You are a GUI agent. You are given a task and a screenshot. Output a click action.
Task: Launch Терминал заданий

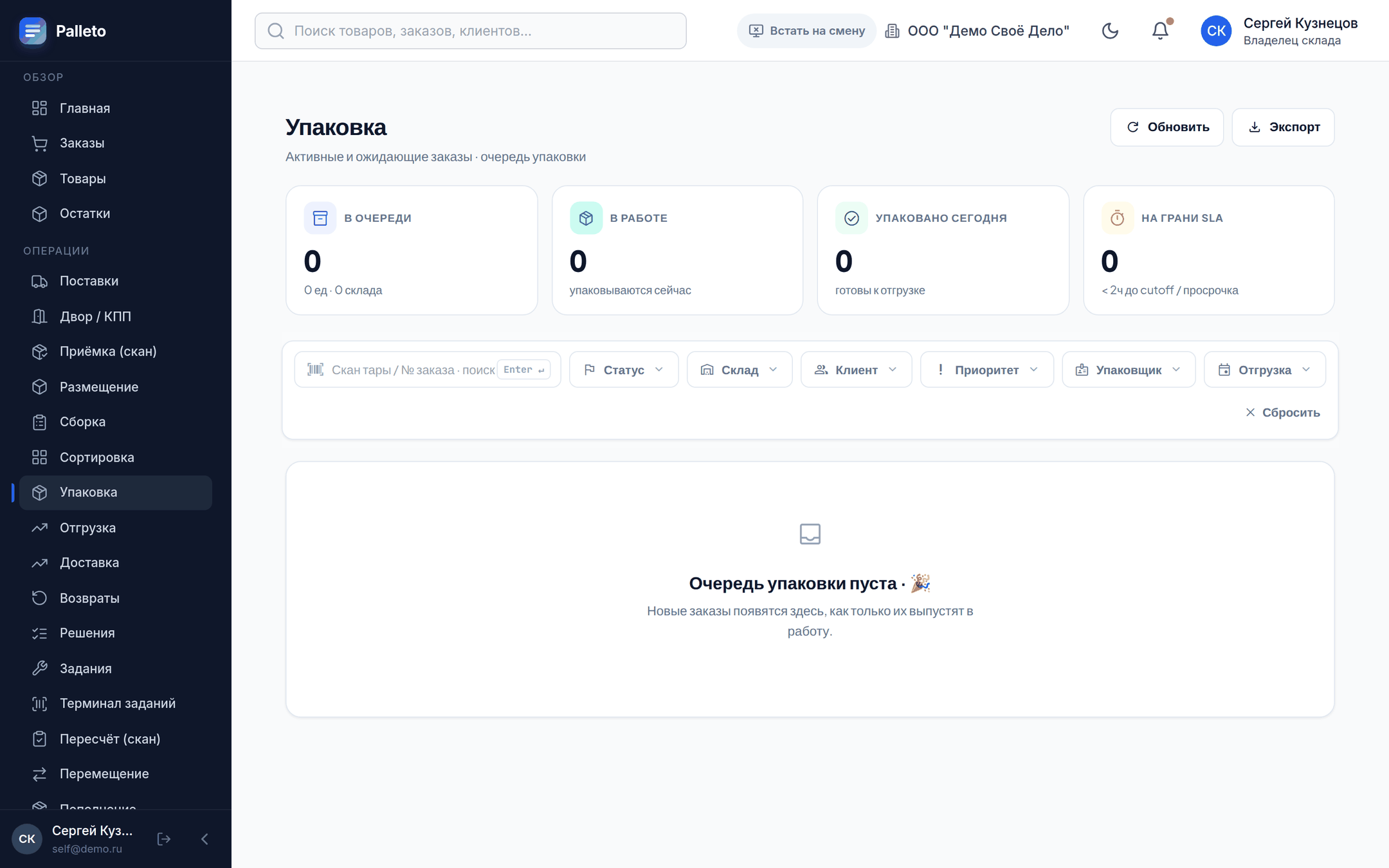[x=116, y=703]
